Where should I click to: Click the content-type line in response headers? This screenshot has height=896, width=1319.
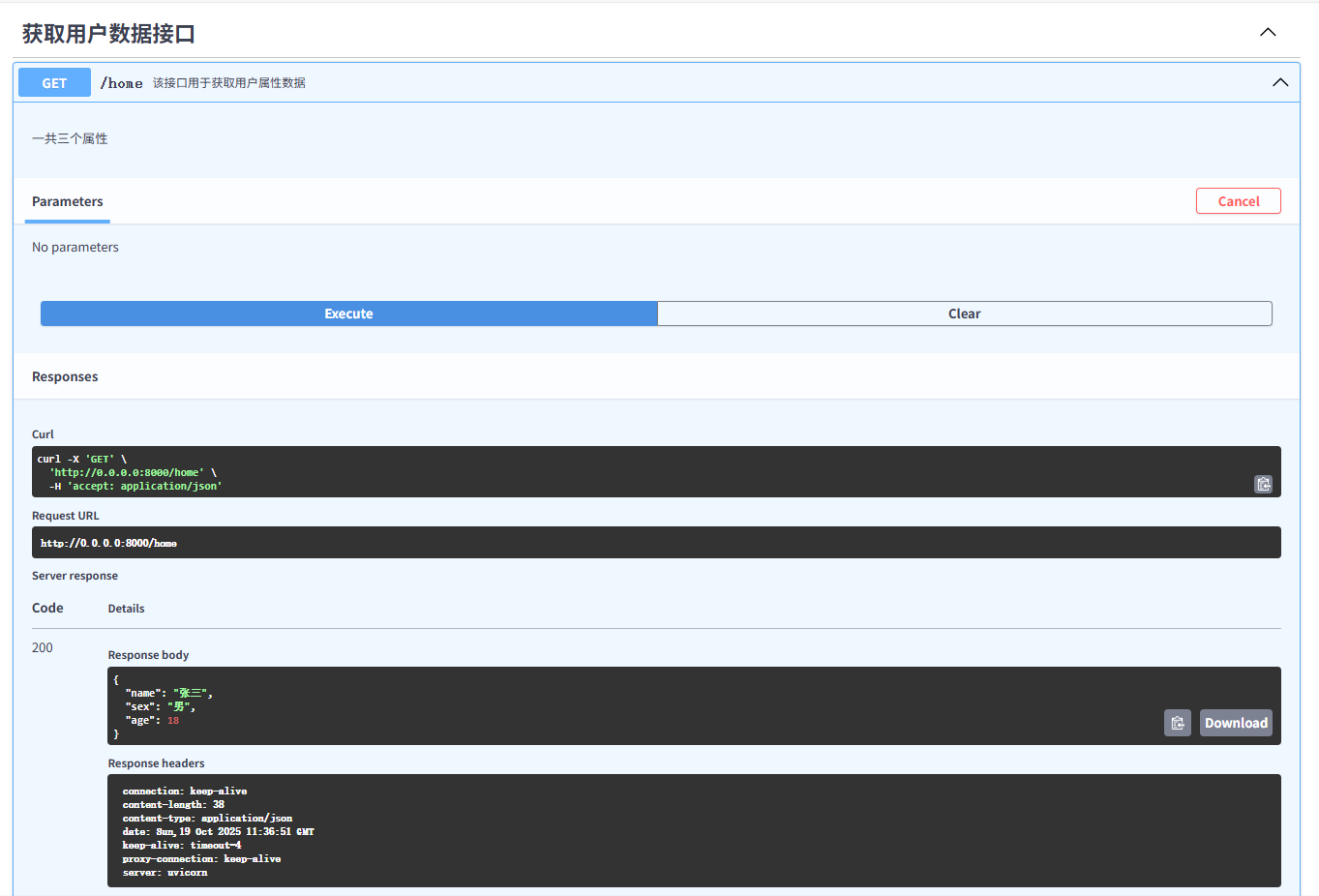[x=207, y=818]
